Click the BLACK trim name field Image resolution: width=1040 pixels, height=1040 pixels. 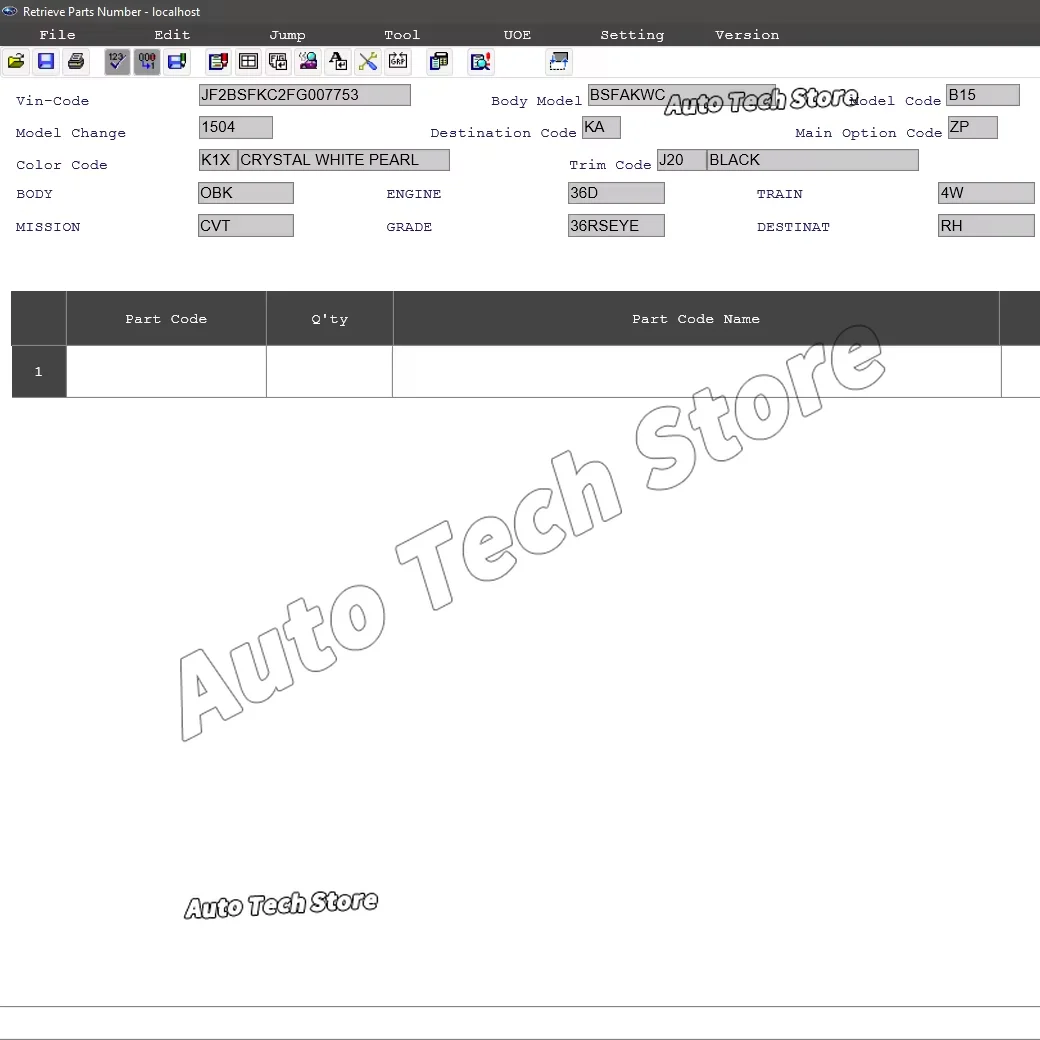pyautogui.click(x=812, y=160)
